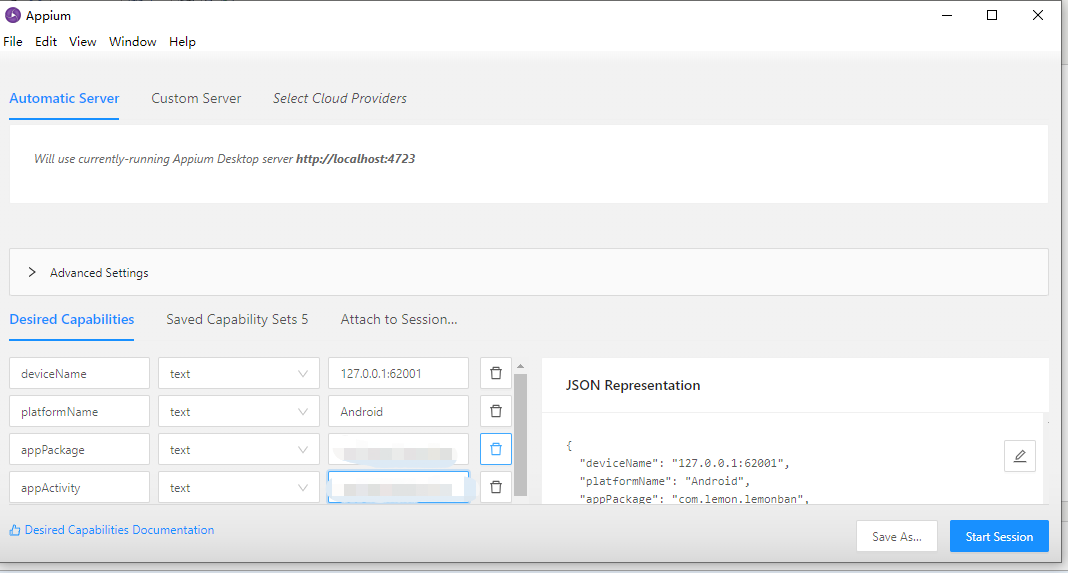
Task: Remove the appActivity capability row
Action: [495, 487]
